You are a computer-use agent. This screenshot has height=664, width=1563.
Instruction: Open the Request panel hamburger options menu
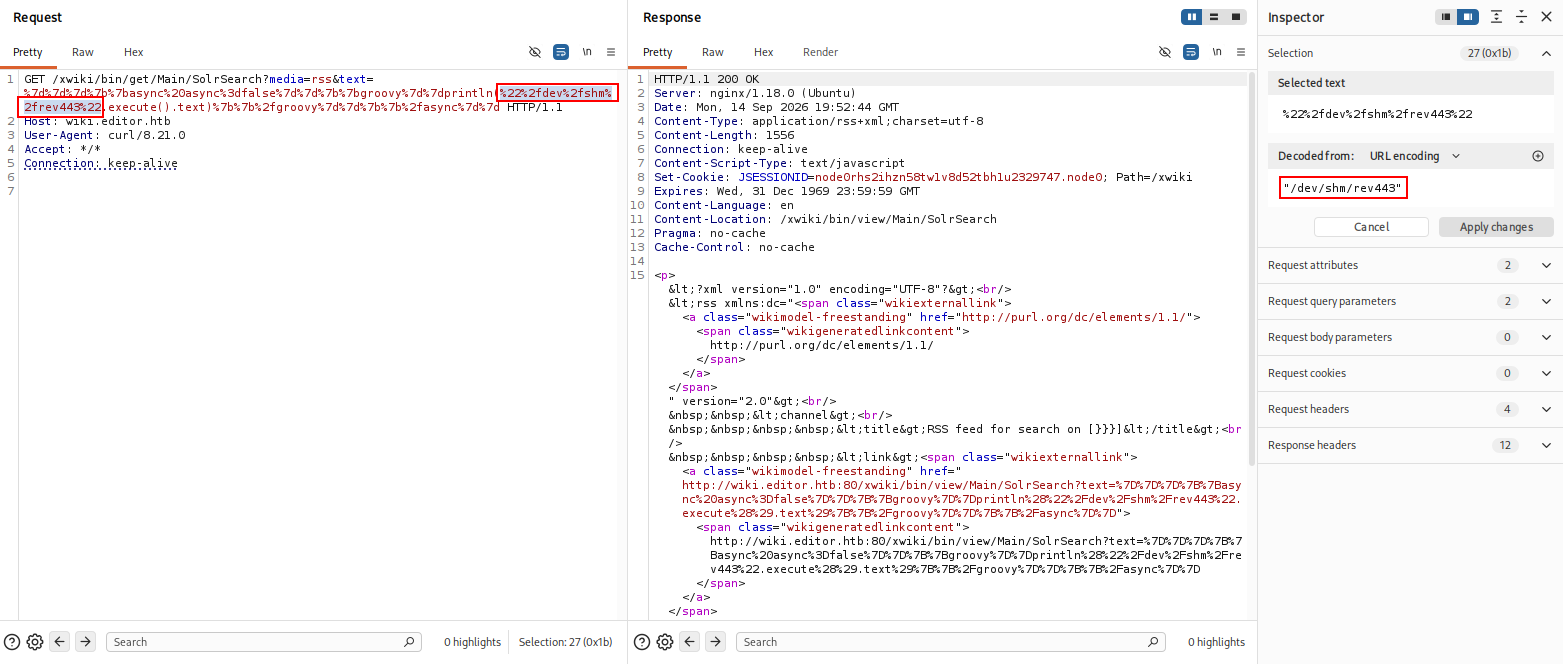(x=610, y=52)
